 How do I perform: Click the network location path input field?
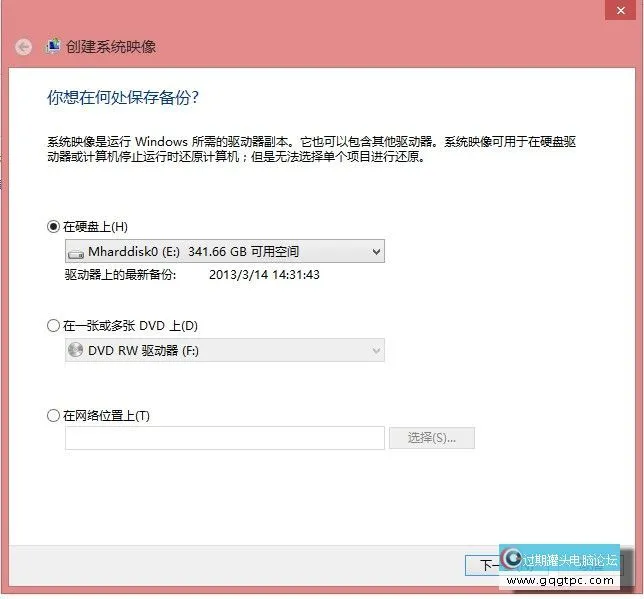tap(225, 438)
